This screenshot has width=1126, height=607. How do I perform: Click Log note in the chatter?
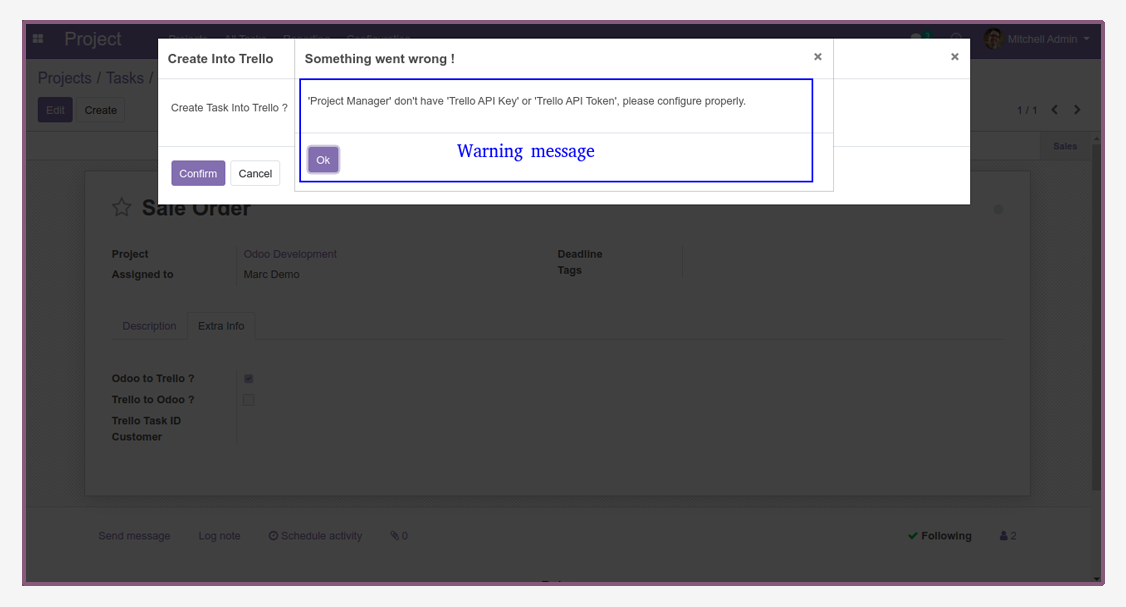pyautogui.click(x=220, y=536)
